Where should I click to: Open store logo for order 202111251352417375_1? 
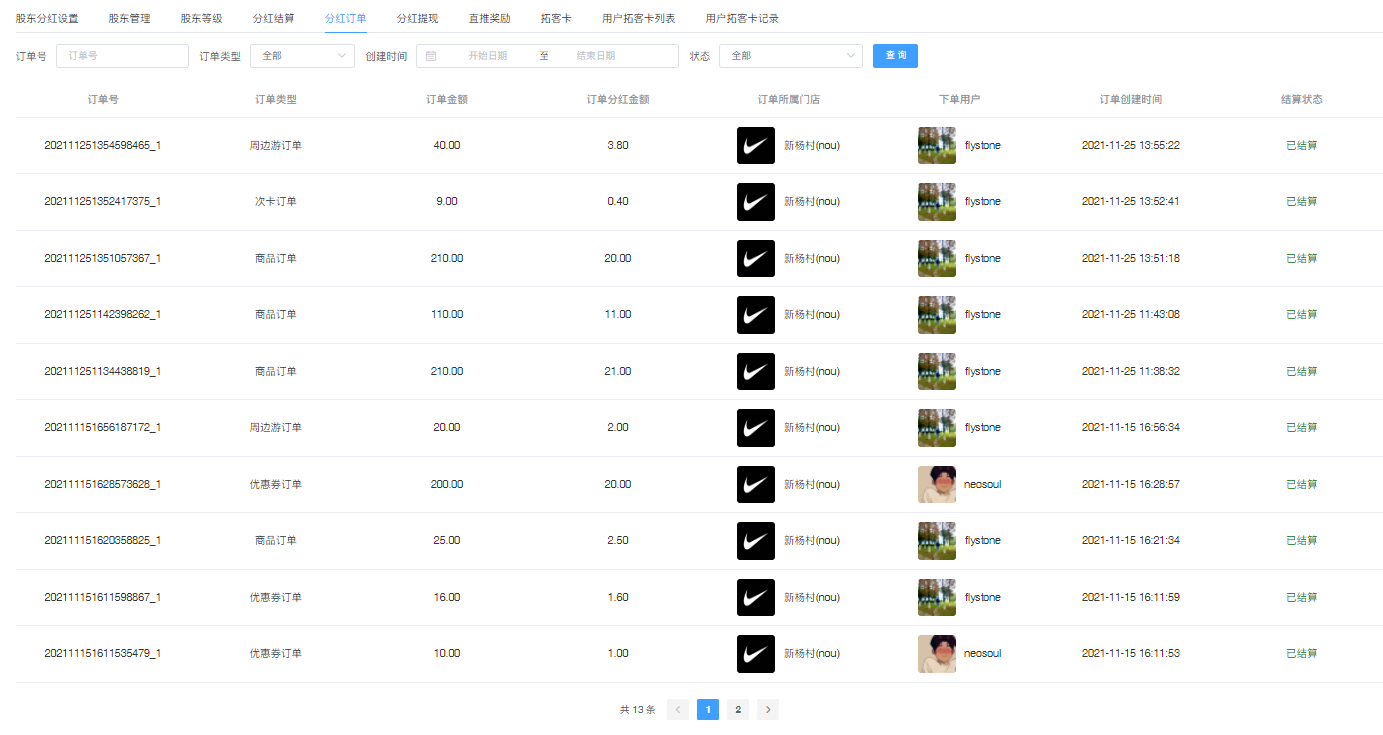tap(756, 202)
